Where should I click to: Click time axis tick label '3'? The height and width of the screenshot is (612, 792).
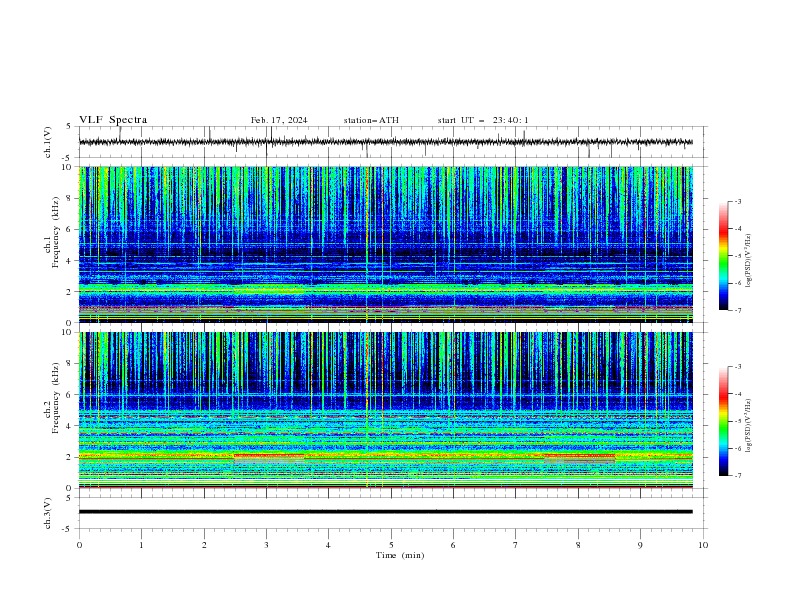click(266, 545)
